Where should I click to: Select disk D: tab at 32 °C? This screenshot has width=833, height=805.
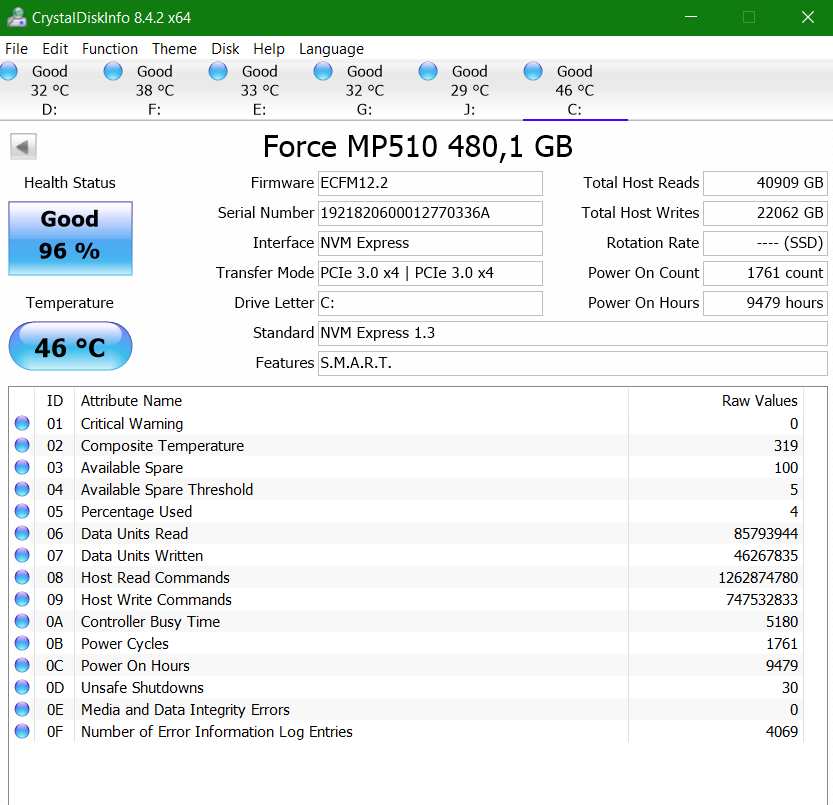click(x=49, y=90)
